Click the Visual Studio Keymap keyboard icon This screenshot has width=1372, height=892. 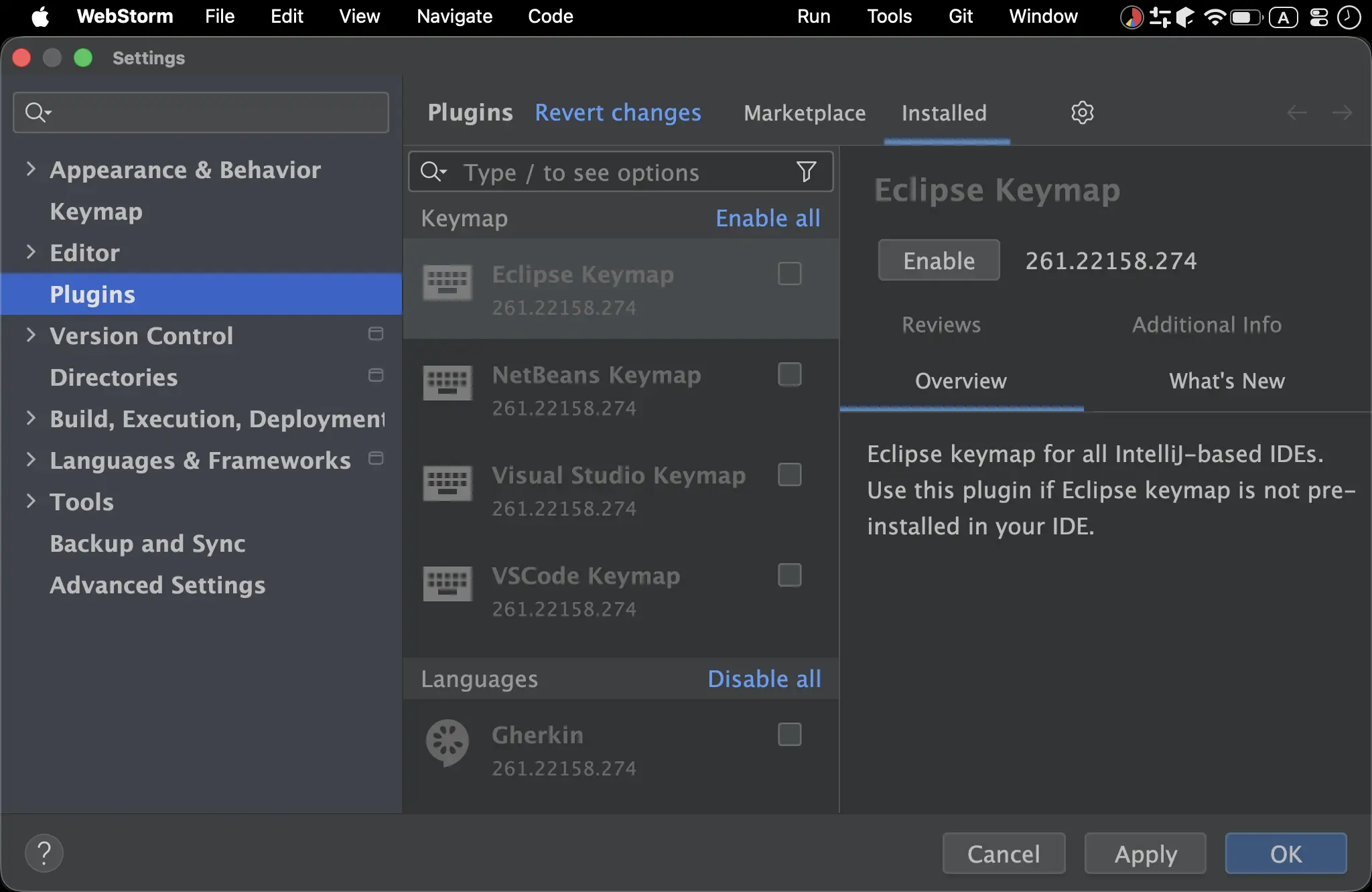point(448,483)
